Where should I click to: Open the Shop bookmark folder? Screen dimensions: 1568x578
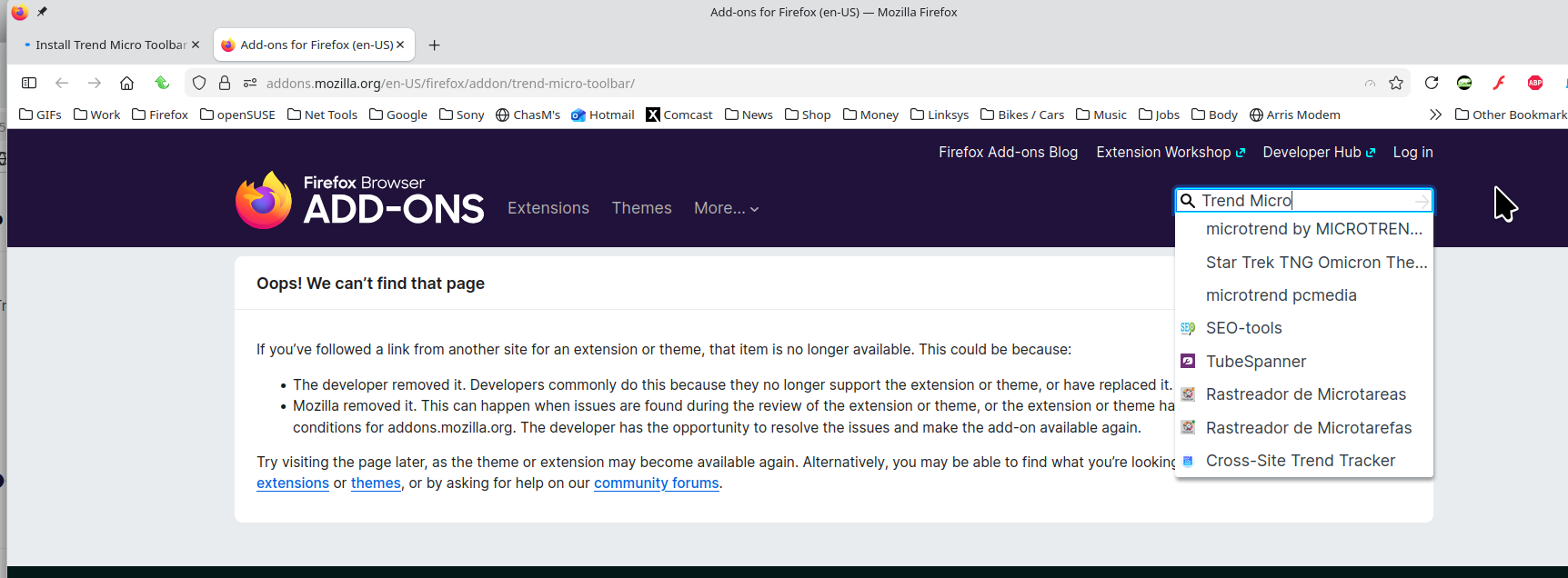click(x=808, y=115)
